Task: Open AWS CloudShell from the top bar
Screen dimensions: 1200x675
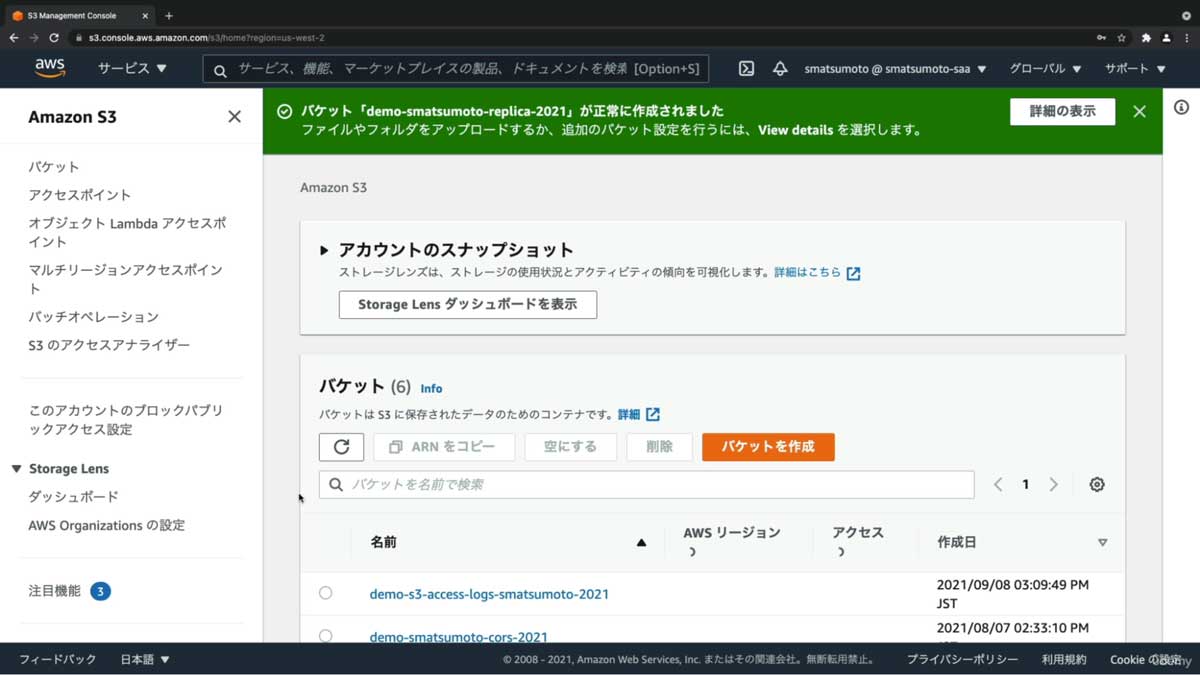Action: 746,68
